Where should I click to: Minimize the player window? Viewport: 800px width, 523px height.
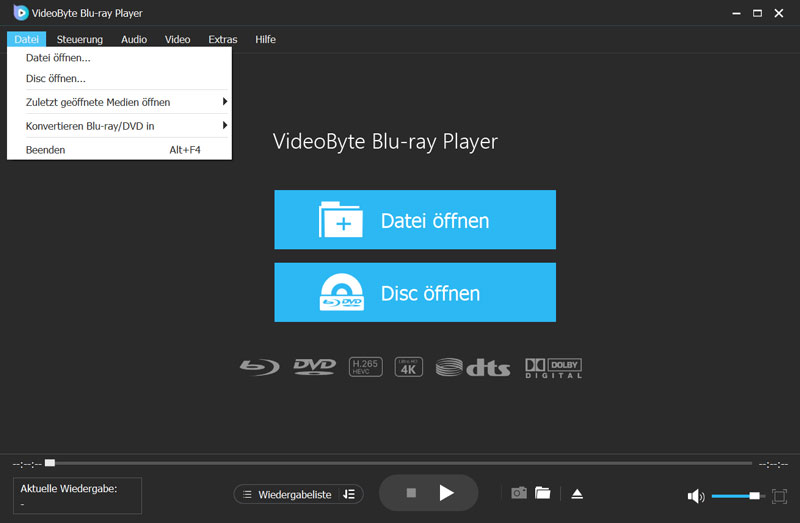coord(736,13)
